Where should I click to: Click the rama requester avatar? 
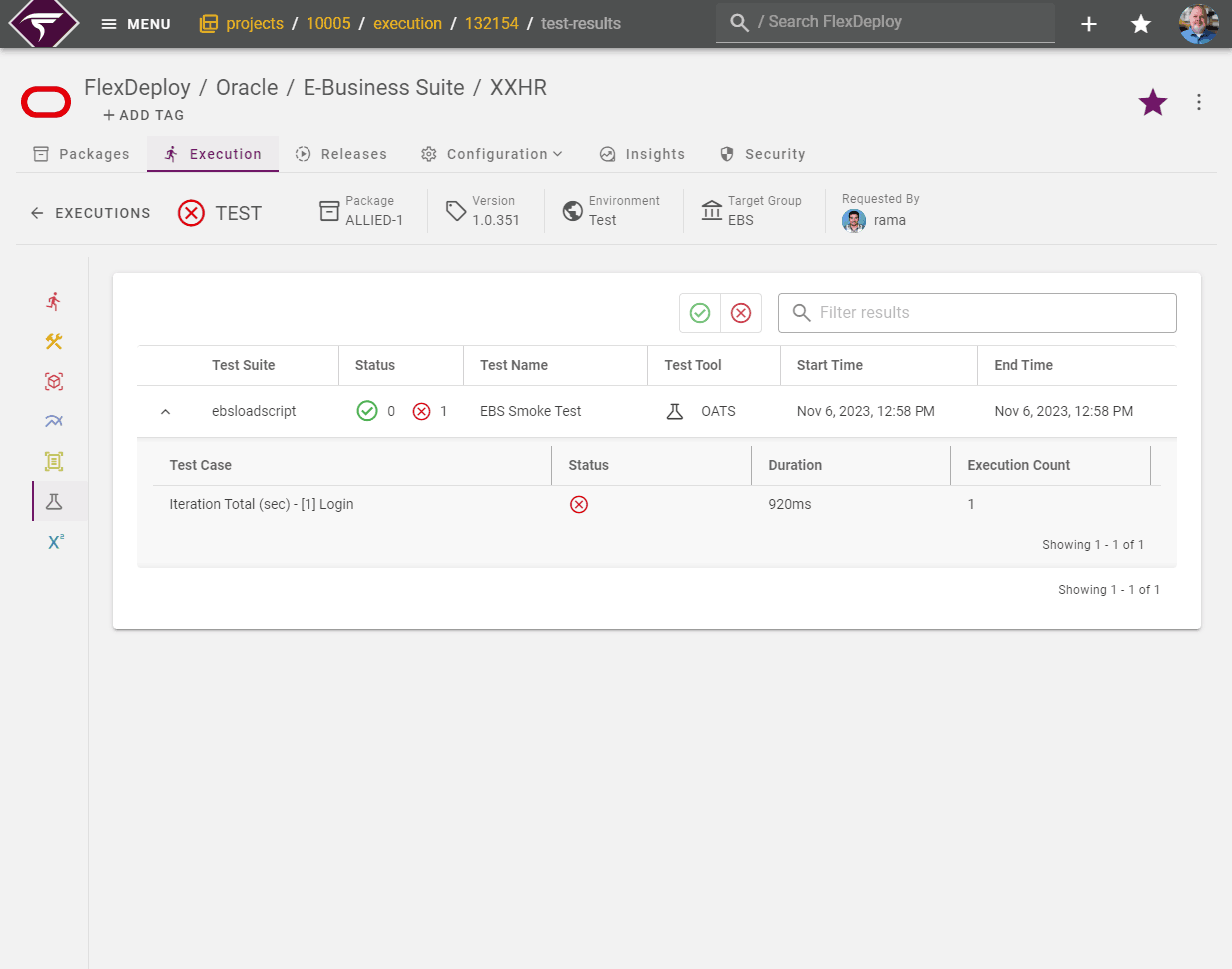[x=854, y=220]
